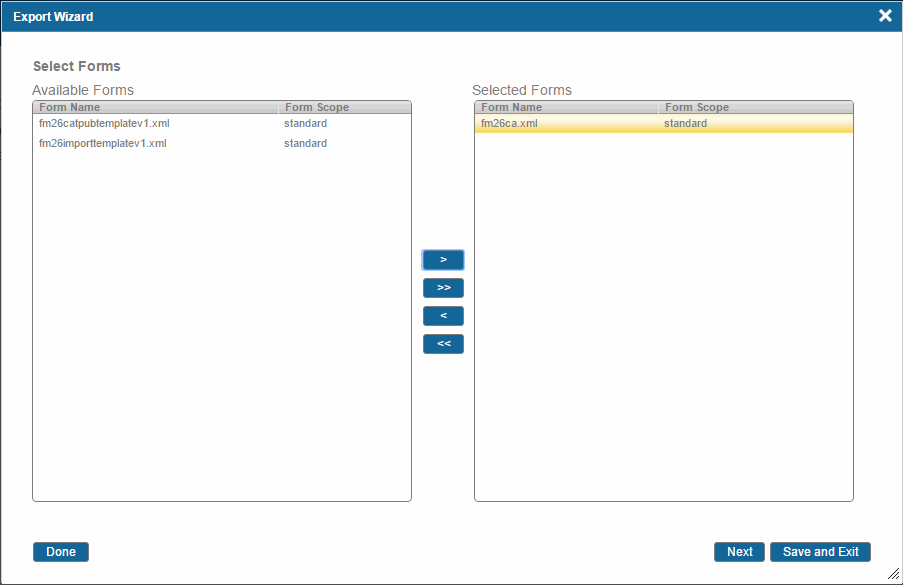Click the Done button
Image resolution: width=903 pixels, height=585 pixels.
click(x=60, y=552)
